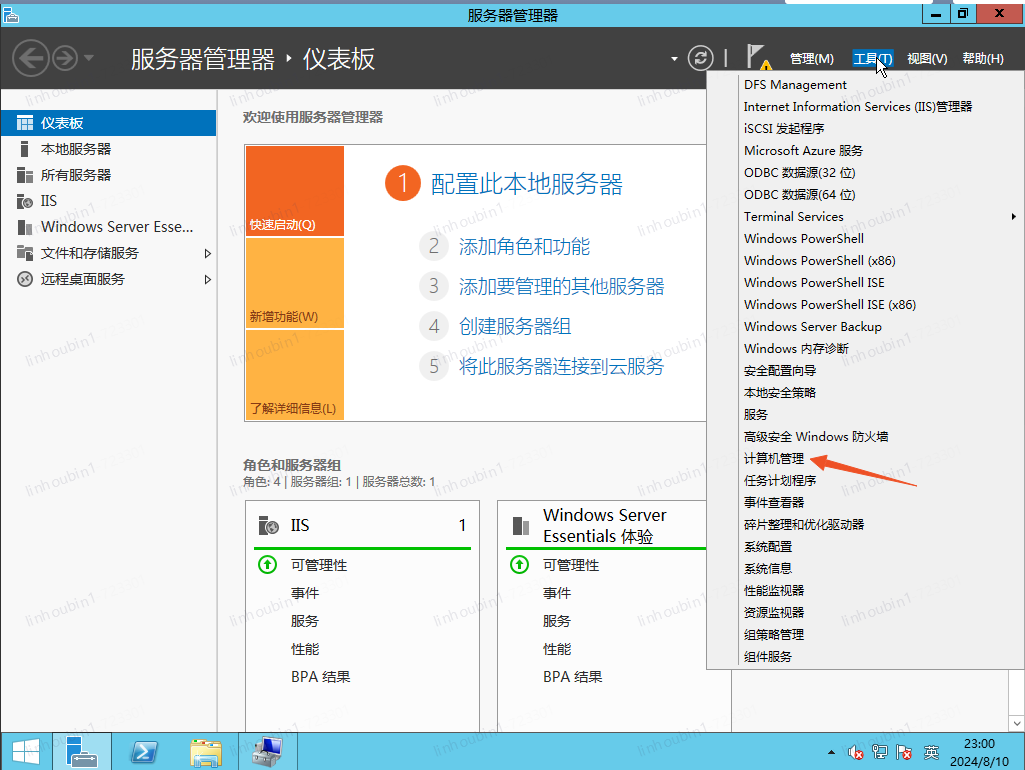Screen dimensions: 1025x770
Task: Open the breadcrumb dropdown next to refresh
Action: pyautogui.click(x=674, y=59)
